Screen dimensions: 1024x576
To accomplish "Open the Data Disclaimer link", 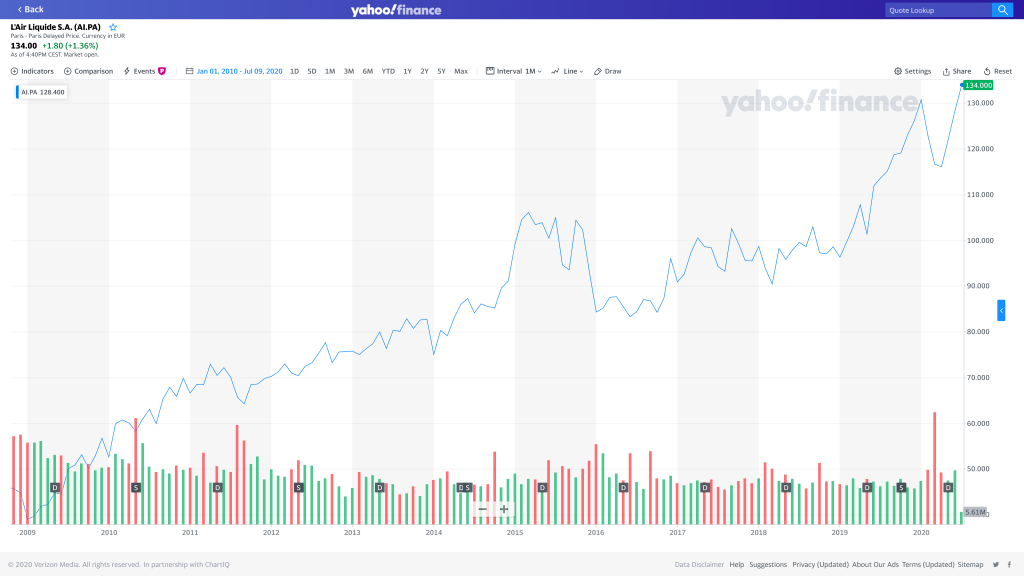I will coord(699,564).
